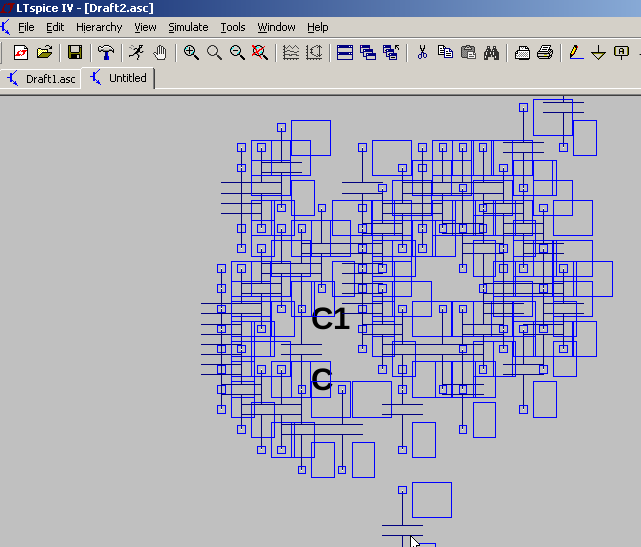This screenshot has width=641, height=547.
Task: Open Find with binoculars icon
Action: click(491, 53)
